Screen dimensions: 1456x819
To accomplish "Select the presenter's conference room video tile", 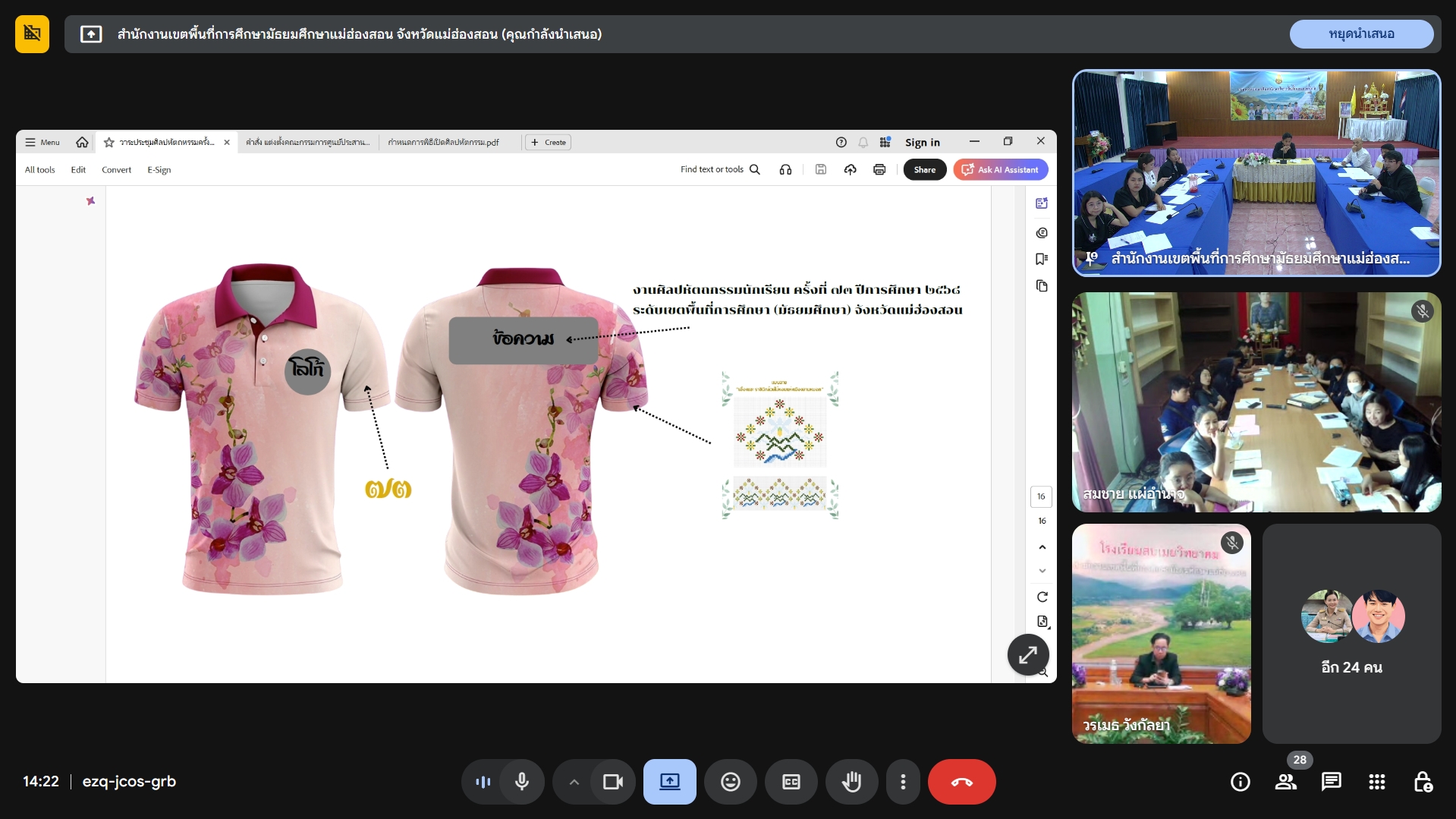I will [1256, 173].
